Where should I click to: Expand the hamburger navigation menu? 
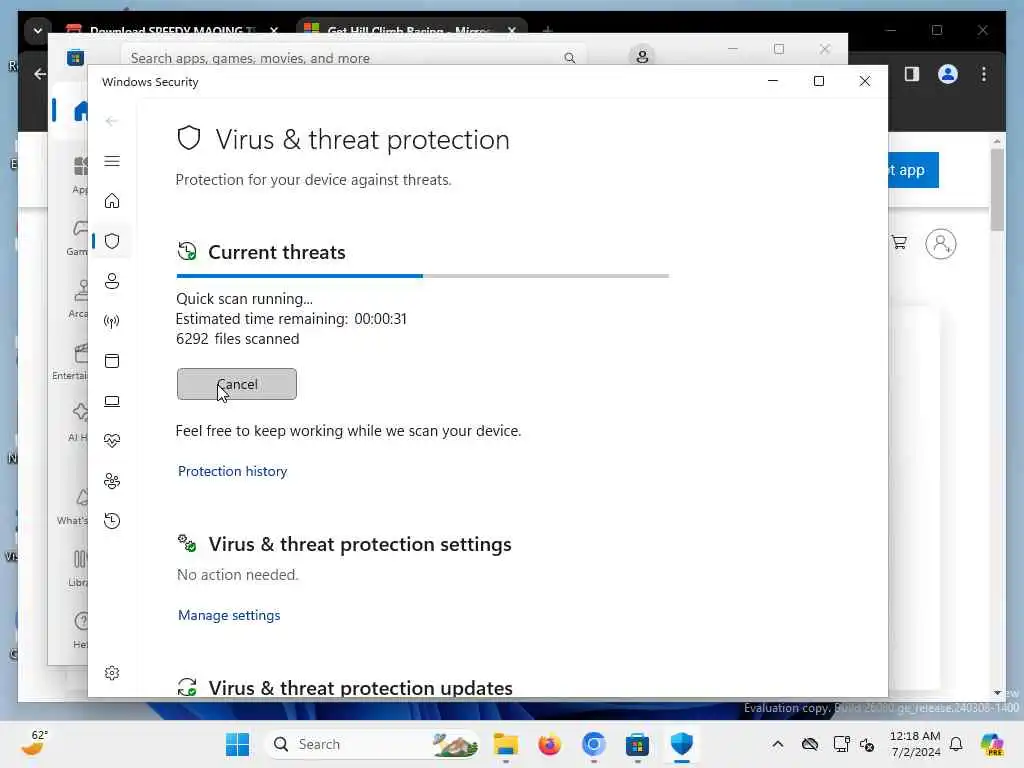tap(112, 161)
